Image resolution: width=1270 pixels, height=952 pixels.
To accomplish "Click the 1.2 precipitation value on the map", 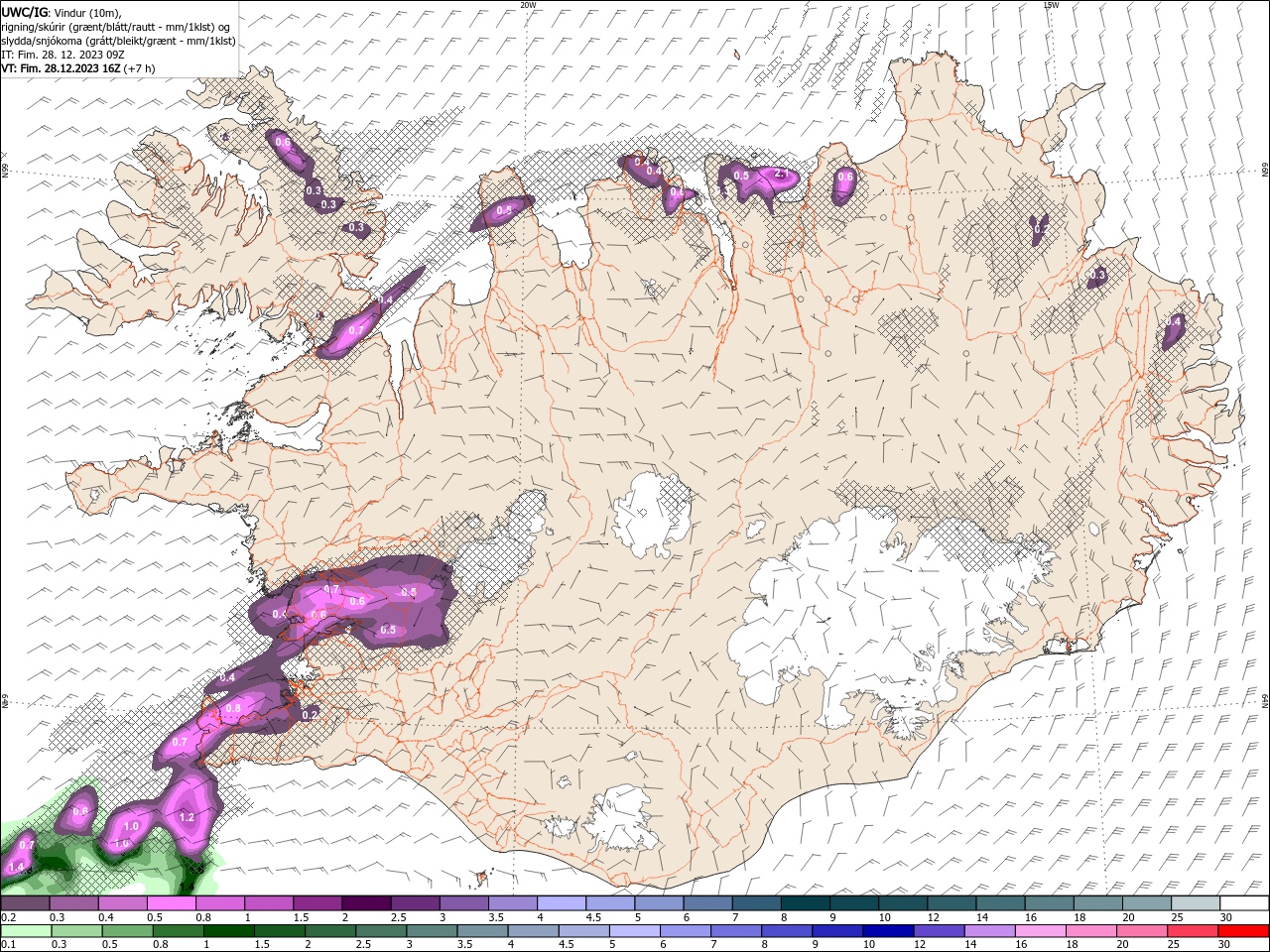I will 187,817.
